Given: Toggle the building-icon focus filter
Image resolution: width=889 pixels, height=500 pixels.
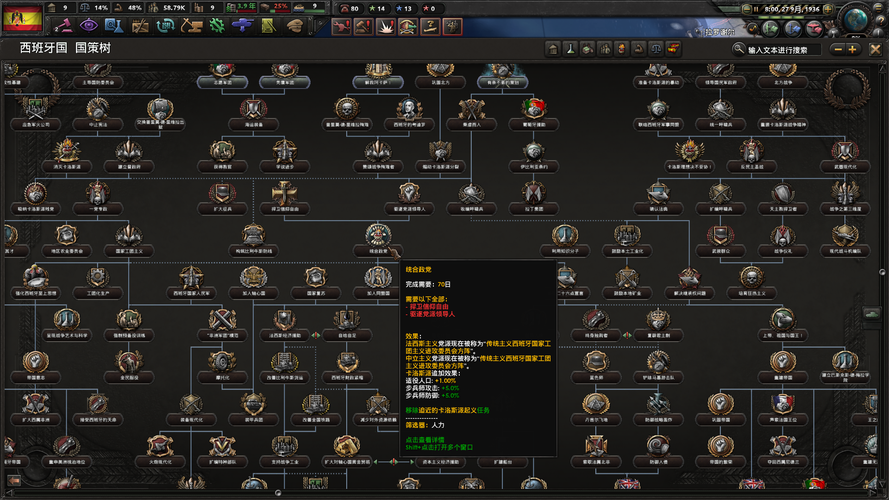Looking at the screenshot, I should 553,49.
